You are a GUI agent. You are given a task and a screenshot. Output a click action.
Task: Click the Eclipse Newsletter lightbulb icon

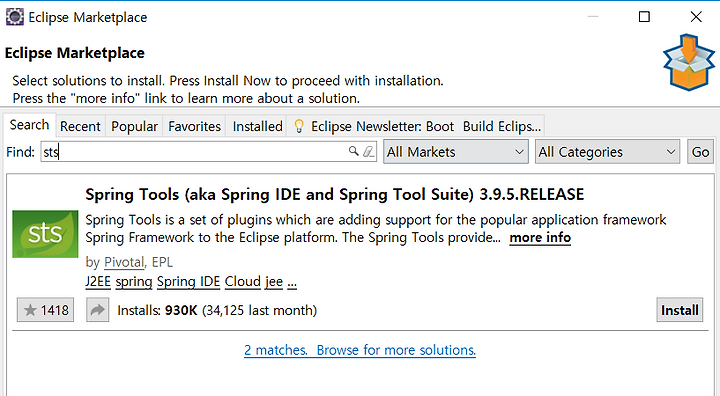tap(299, 126)
